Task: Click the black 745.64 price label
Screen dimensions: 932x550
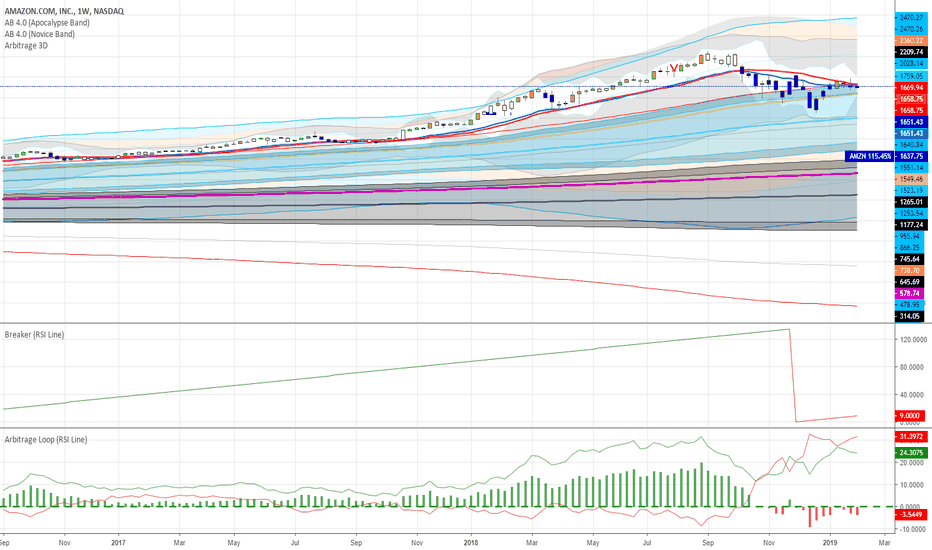Action: 910,259
